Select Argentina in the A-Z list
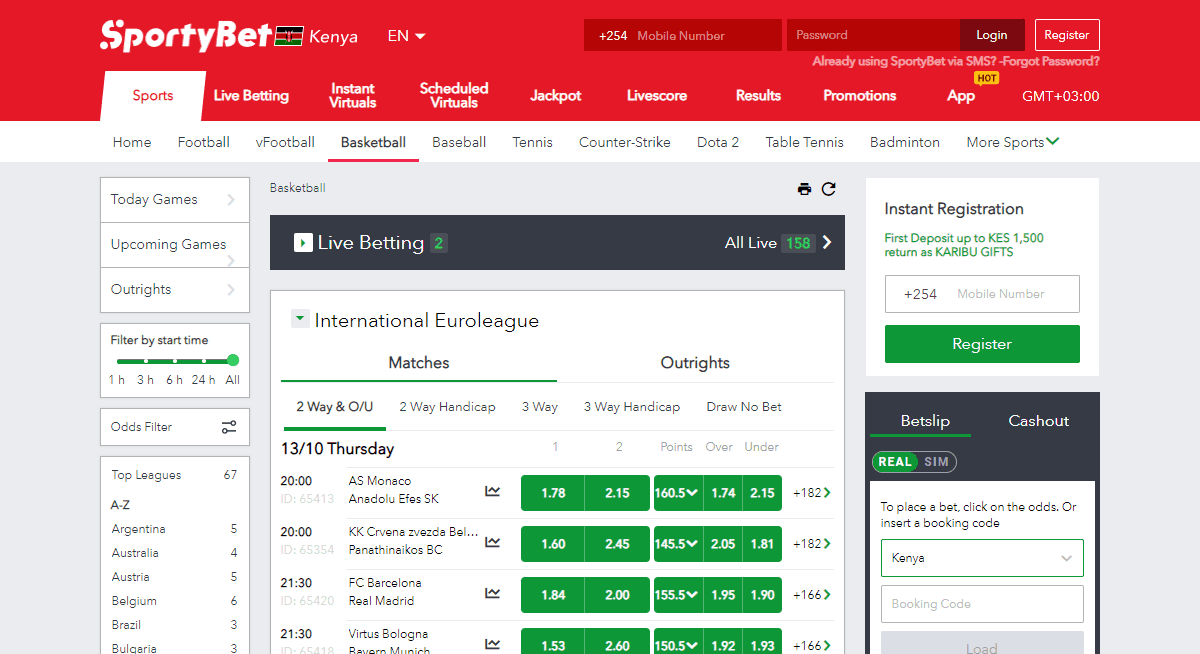The height and width of the screenshot is (654, 1200). tap(139, 529)
